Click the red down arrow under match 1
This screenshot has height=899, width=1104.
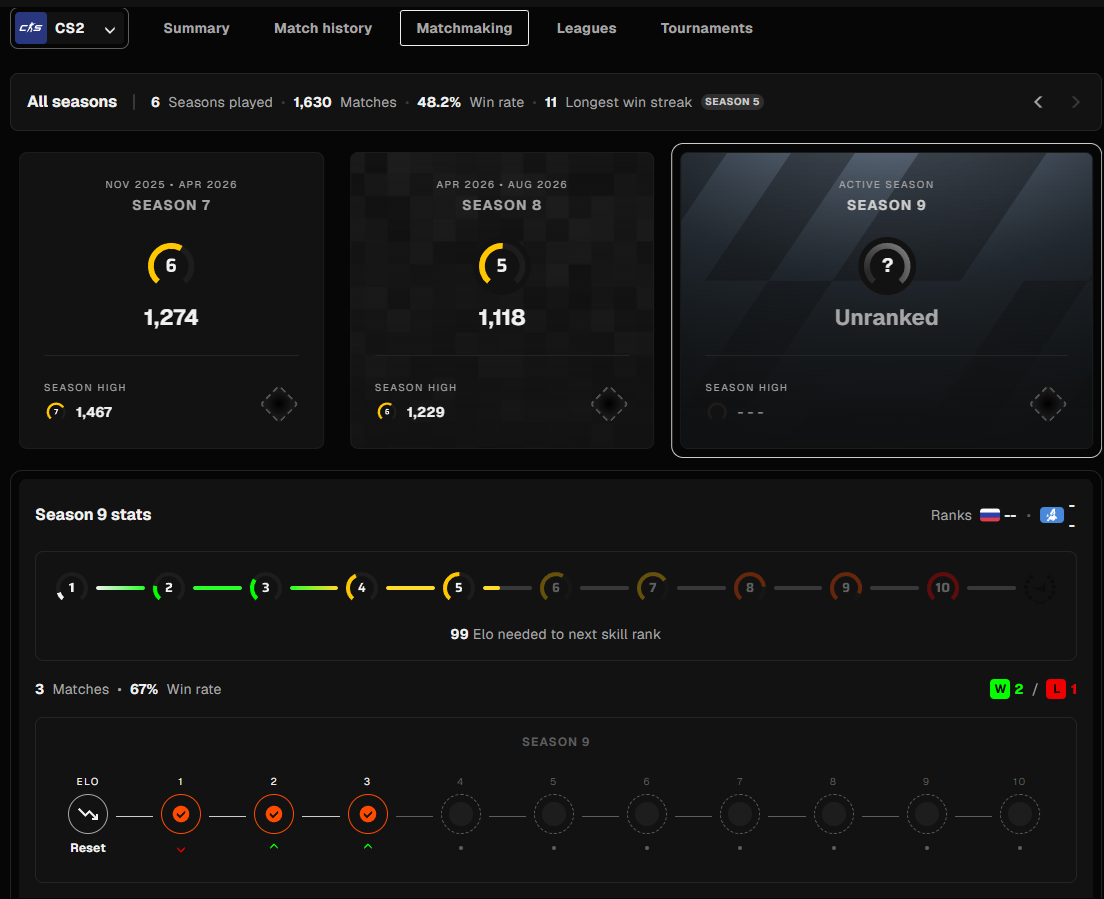[181, 850]
